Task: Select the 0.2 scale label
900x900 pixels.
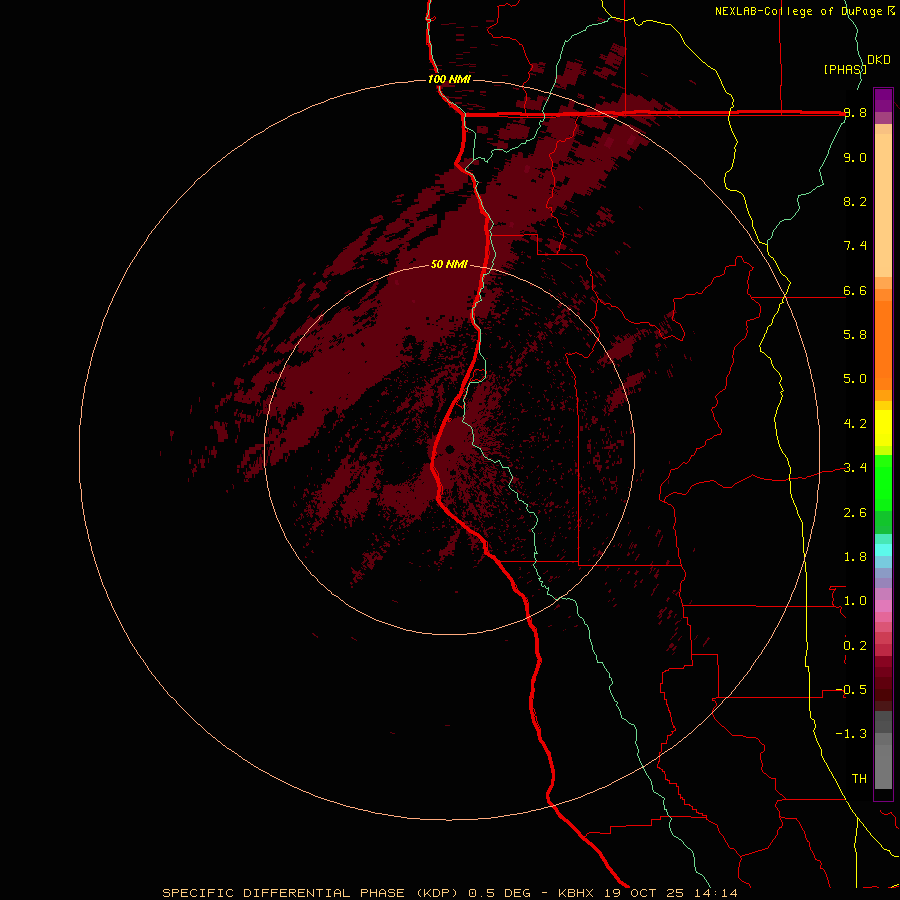Action: (855, 646)
